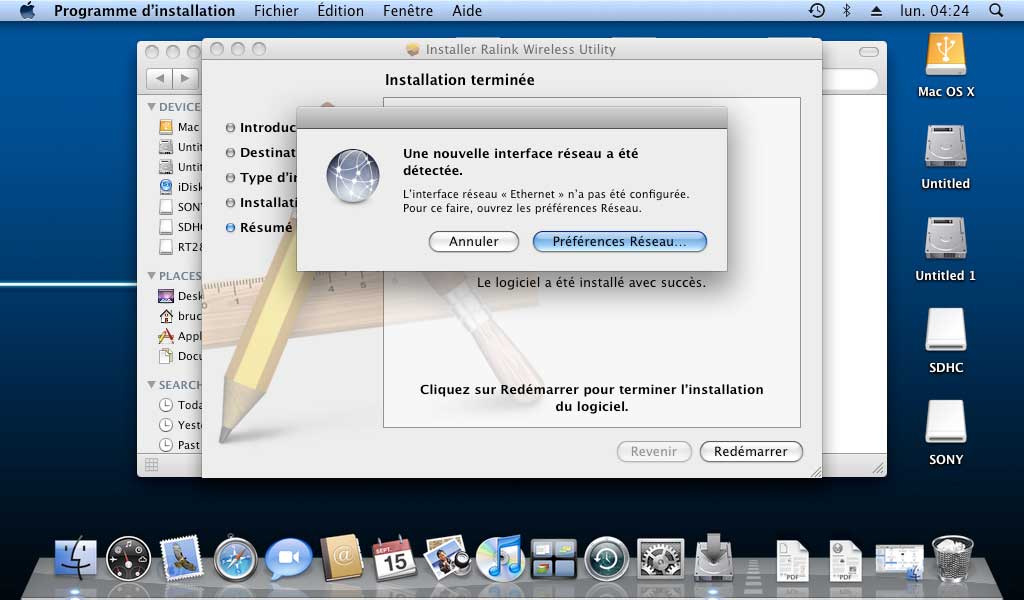Collapse the PLACES section in Finder sidebar

(152, 276)
